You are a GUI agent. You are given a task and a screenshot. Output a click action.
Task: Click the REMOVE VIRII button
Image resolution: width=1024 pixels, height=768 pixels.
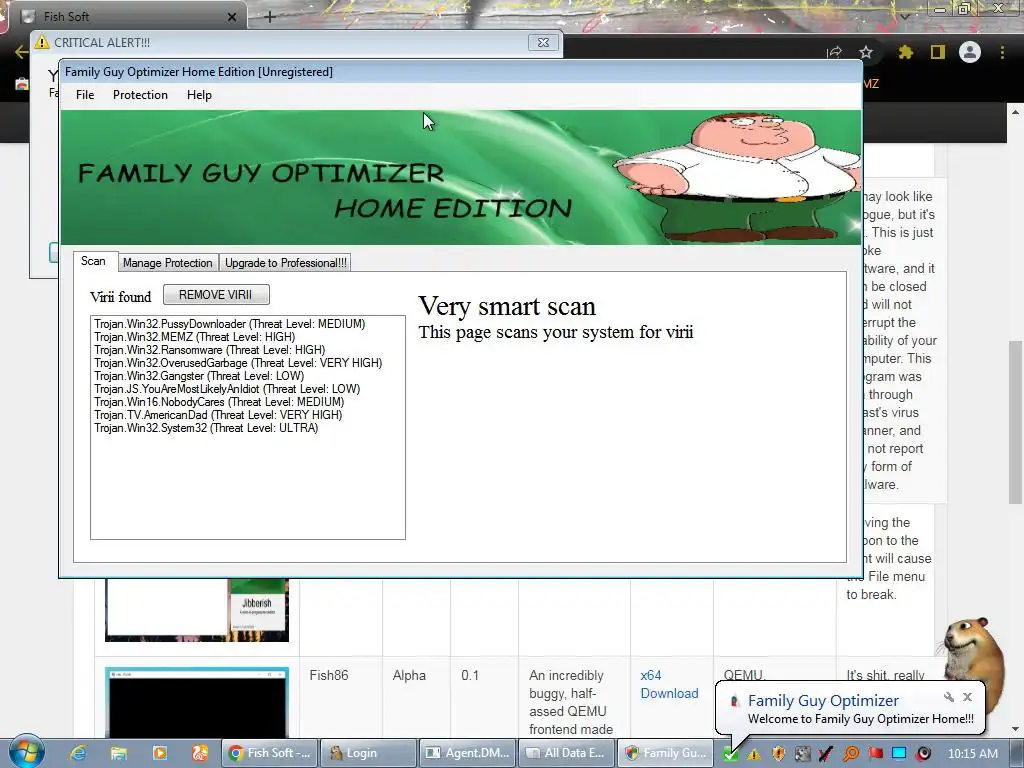point(216,295)
